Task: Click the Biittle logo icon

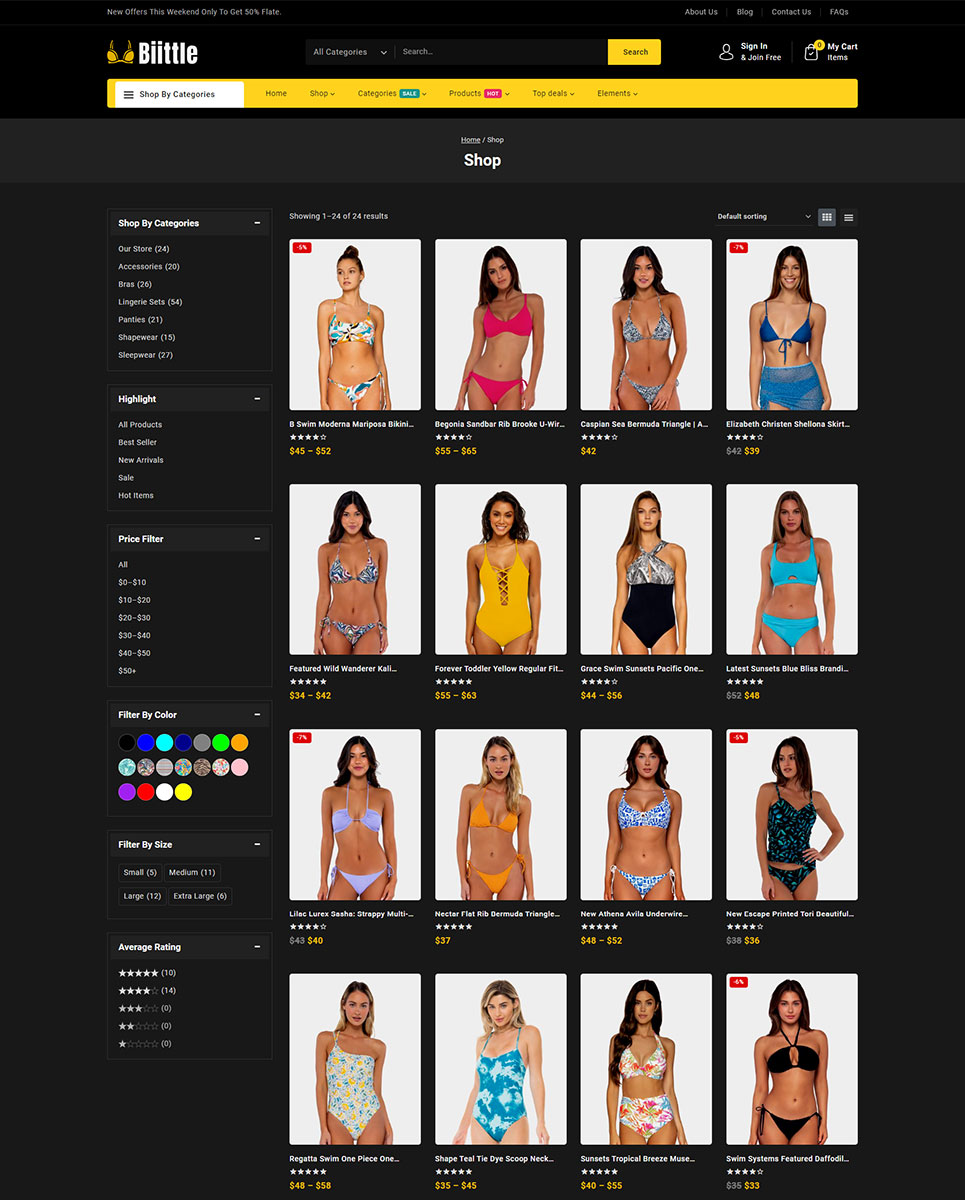Action: coord(120,52)
